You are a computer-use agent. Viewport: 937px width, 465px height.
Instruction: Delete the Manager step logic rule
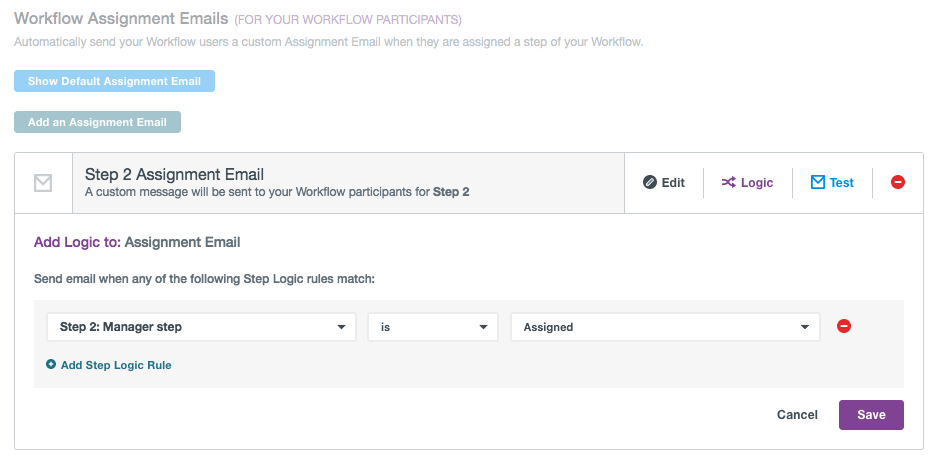coord(843,326)
